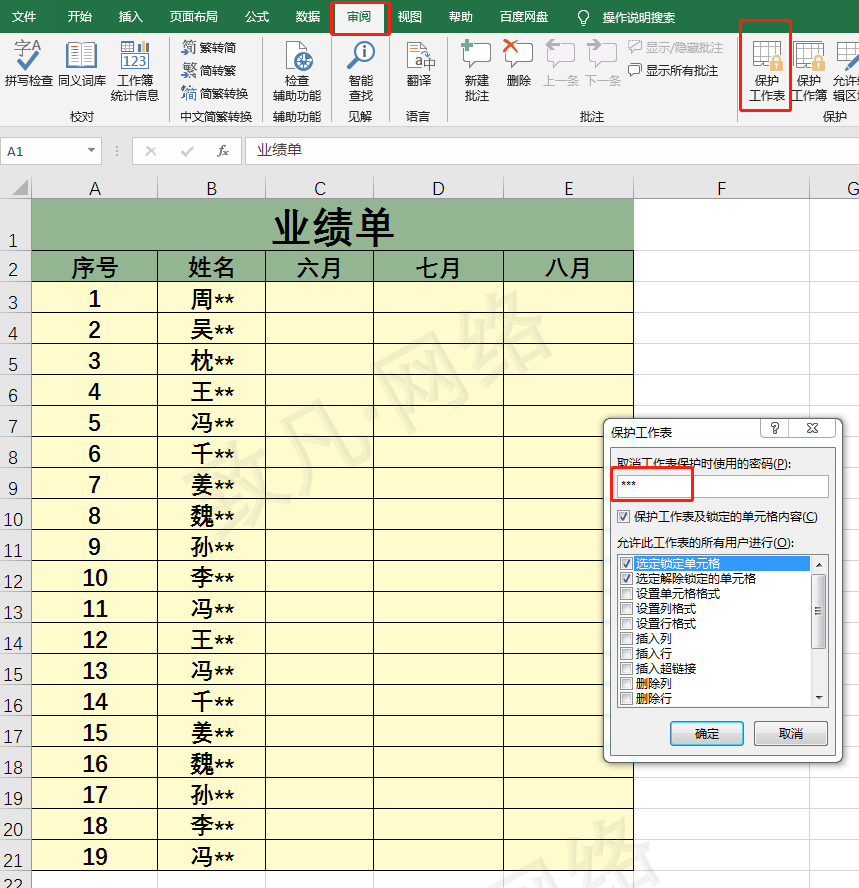Select row header 10

[x=14, y=519]
